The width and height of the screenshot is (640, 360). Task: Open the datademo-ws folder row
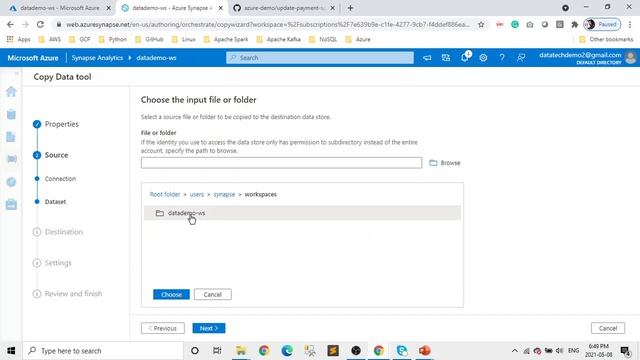point(302,213)
